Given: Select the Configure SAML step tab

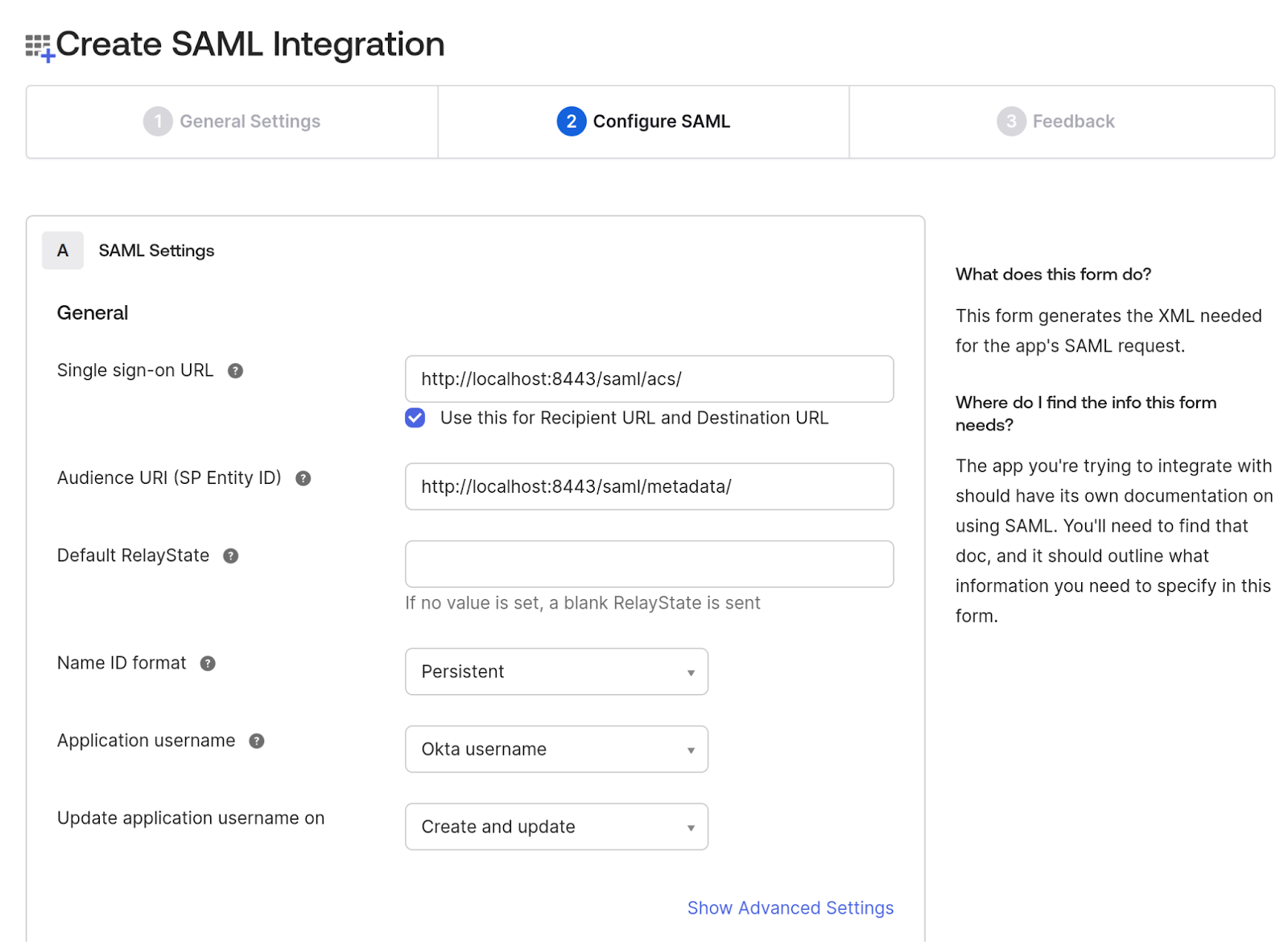Looking at the screenshot, I should pyautogui.click(x=643, y=122).
